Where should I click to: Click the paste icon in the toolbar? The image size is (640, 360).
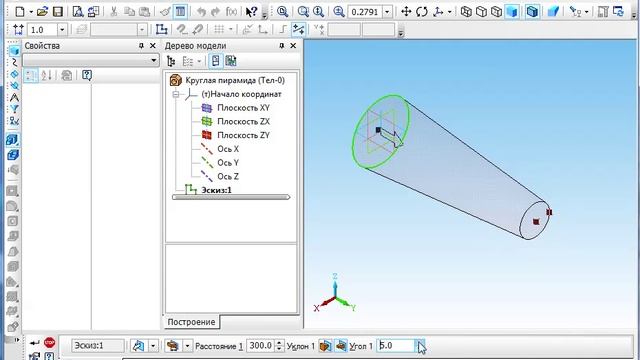coord(144,11)
